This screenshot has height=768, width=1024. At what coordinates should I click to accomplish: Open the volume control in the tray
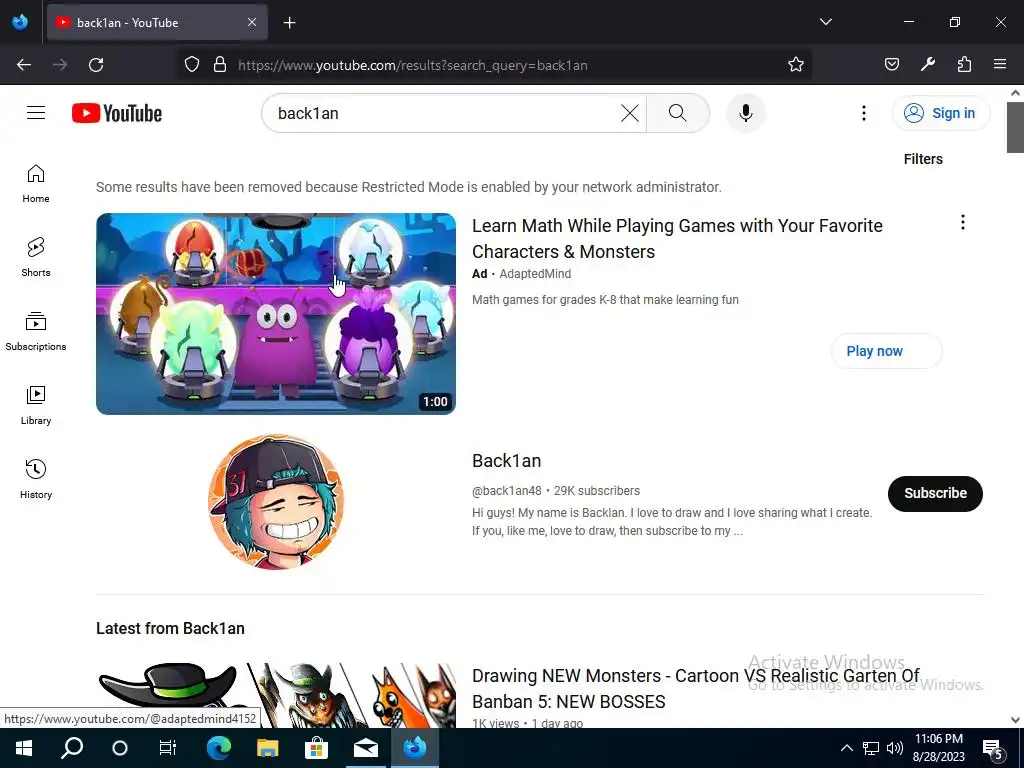(x=895, y=748)
